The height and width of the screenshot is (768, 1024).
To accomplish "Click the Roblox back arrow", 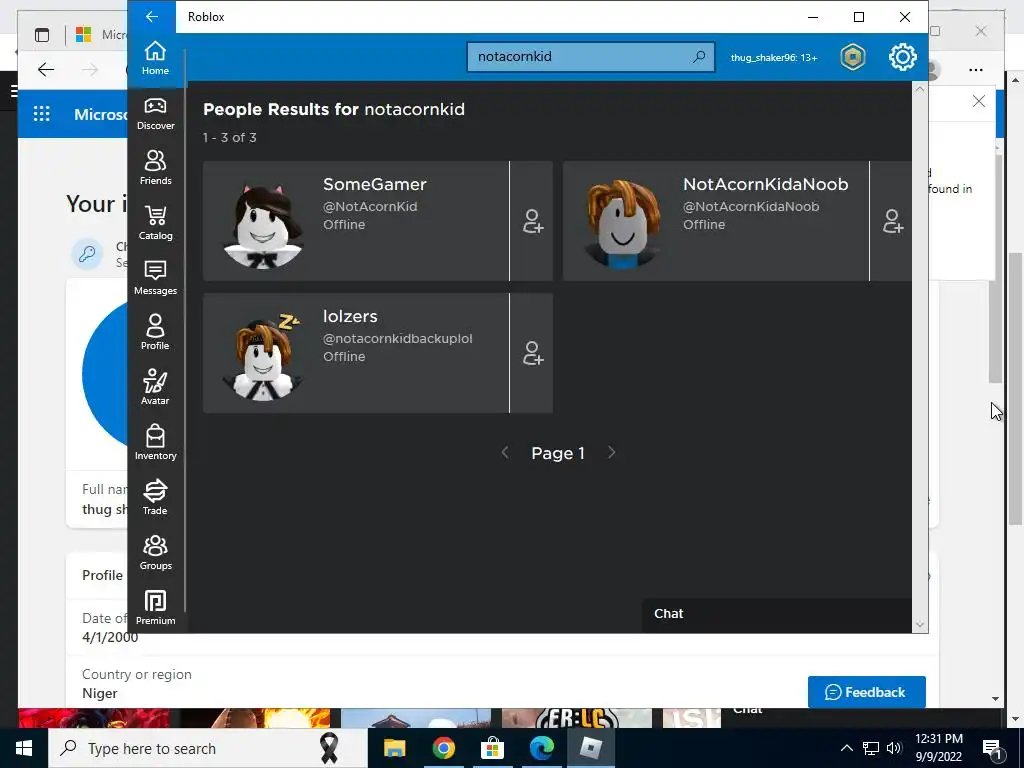I will click(x=152, y=16).
